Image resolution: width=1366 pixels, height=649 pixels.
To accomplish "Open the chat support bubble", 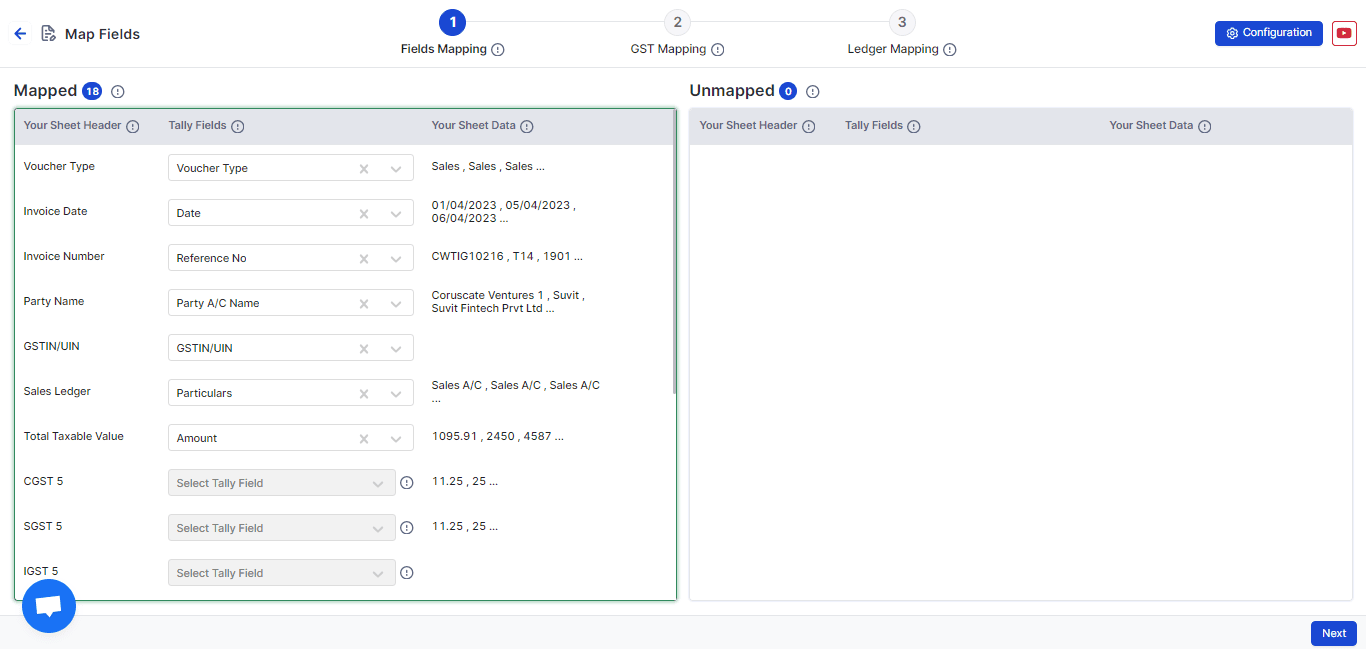I will 49,606.
